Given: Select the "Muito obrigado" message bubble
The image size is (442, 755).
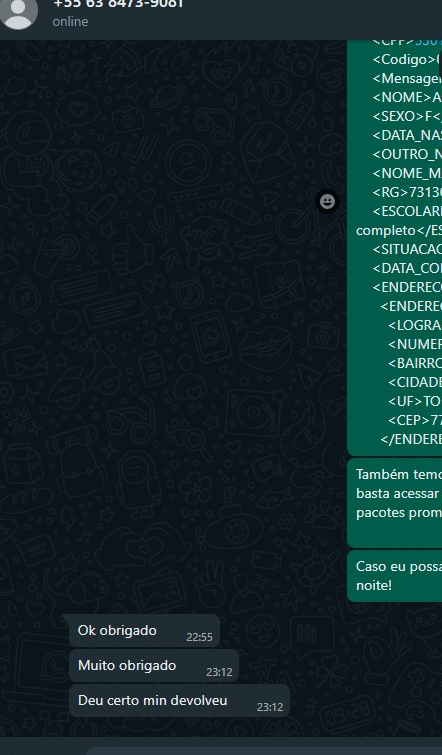Looking at the screenshot, I should pos(154,665).
